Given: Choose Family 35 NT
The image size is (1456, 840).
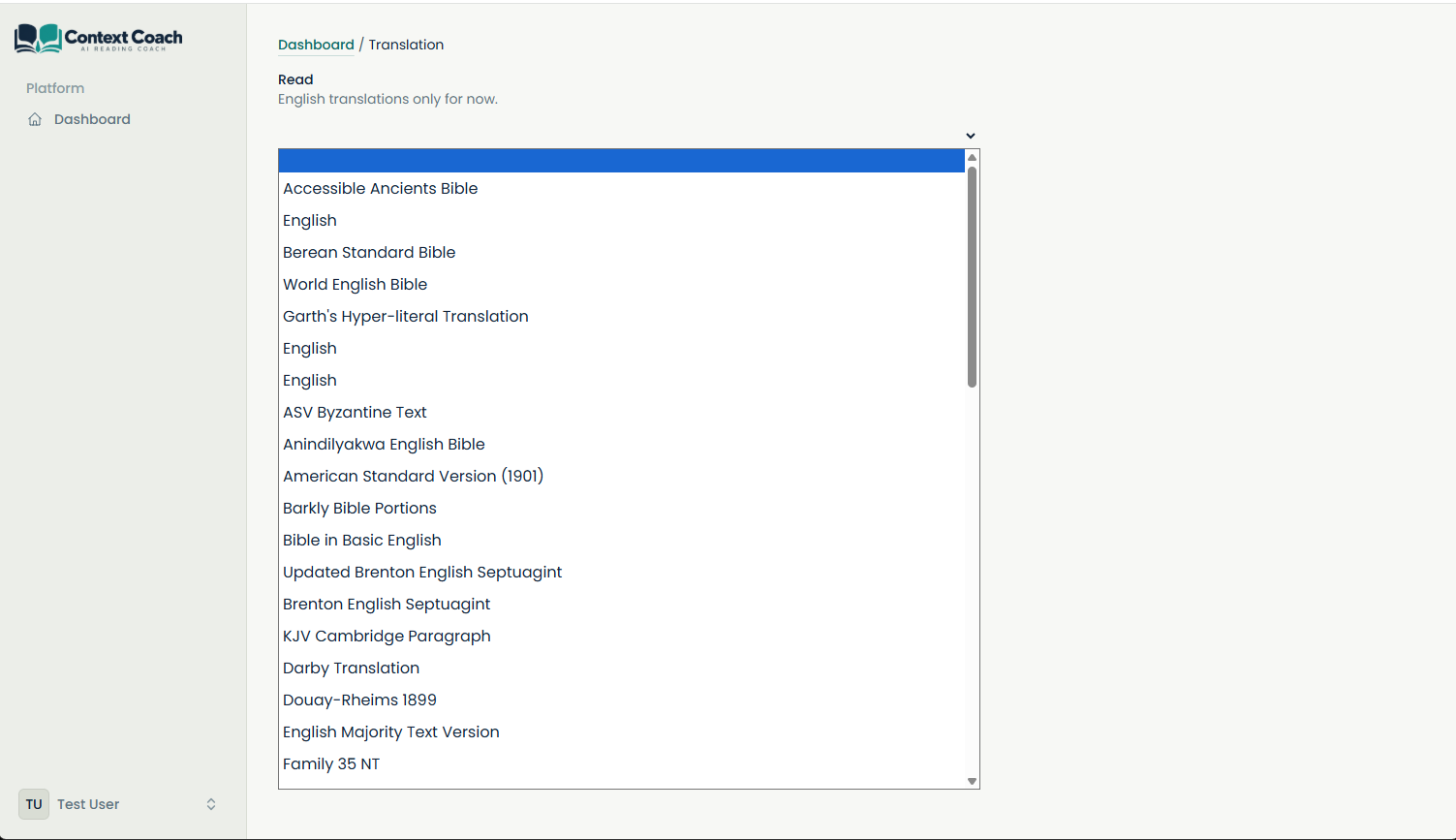Looking at the screenshot, I should tap(621, 764).
